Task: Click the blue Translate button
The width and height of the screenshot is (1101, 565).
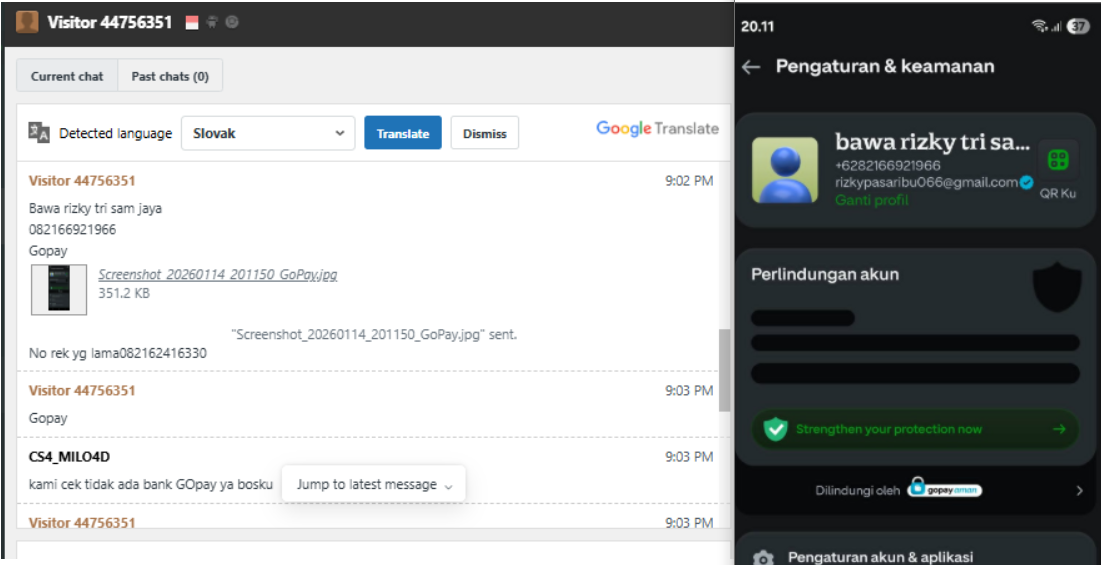Action: pyautogui.click(x=403, y=133)
